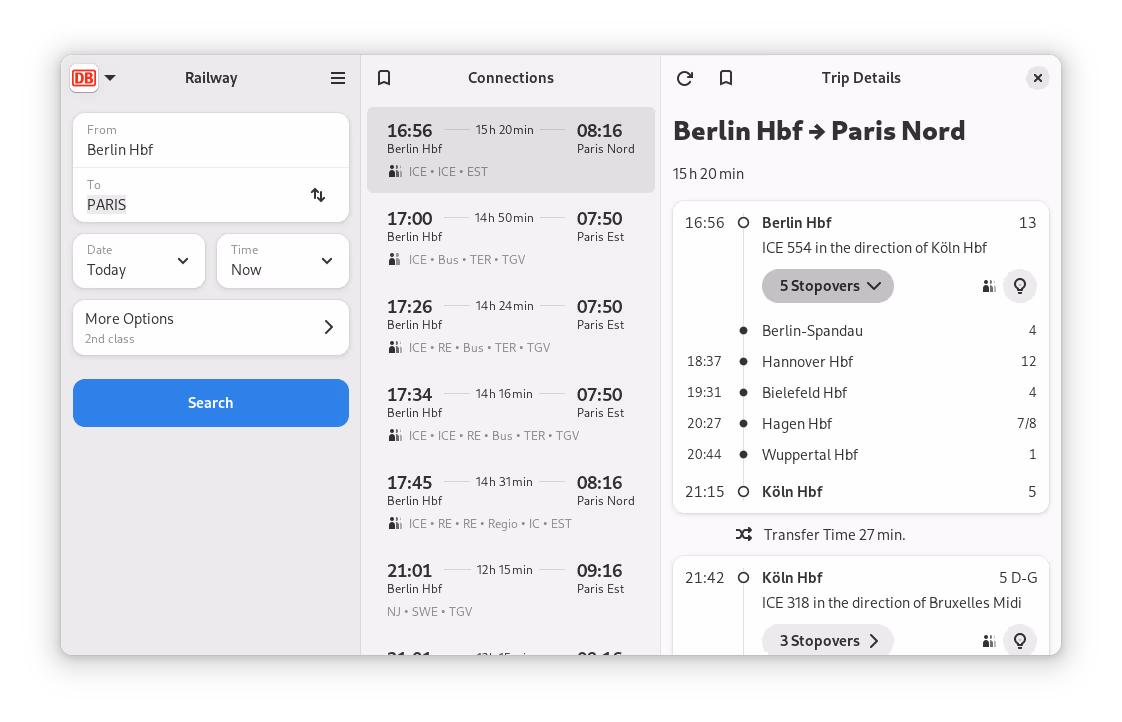The height and width of the screenshot is (722, 1122).
Task: Collapse the 5 Stopovers list
Action: (828, 286)
